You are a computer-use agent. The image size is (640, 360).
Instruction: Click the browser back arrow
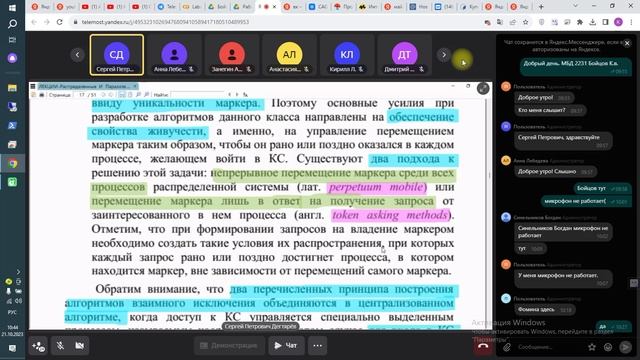33,22
